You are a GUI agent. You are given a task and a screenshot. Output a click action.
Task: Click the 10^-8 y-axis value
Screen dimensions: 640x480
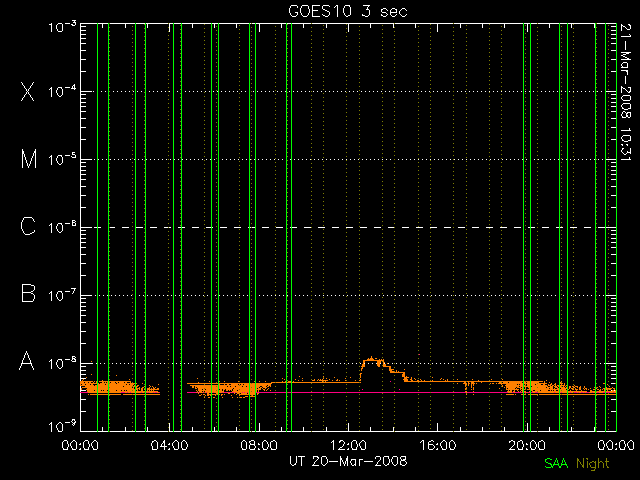pos(62,363)
